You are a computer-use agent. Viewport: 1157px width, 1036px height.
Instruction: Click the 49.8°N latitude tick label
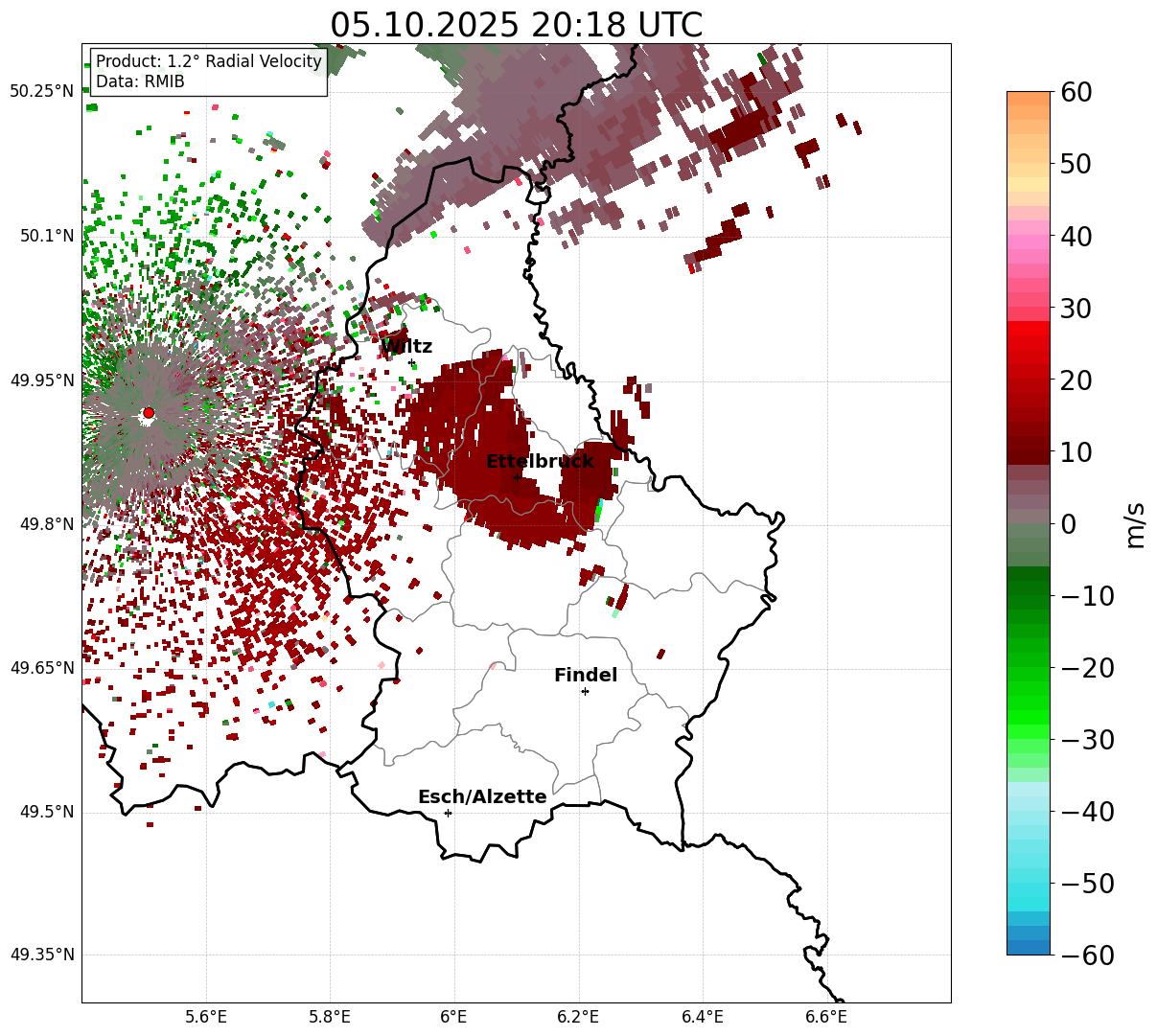click(x=46, y=524)
